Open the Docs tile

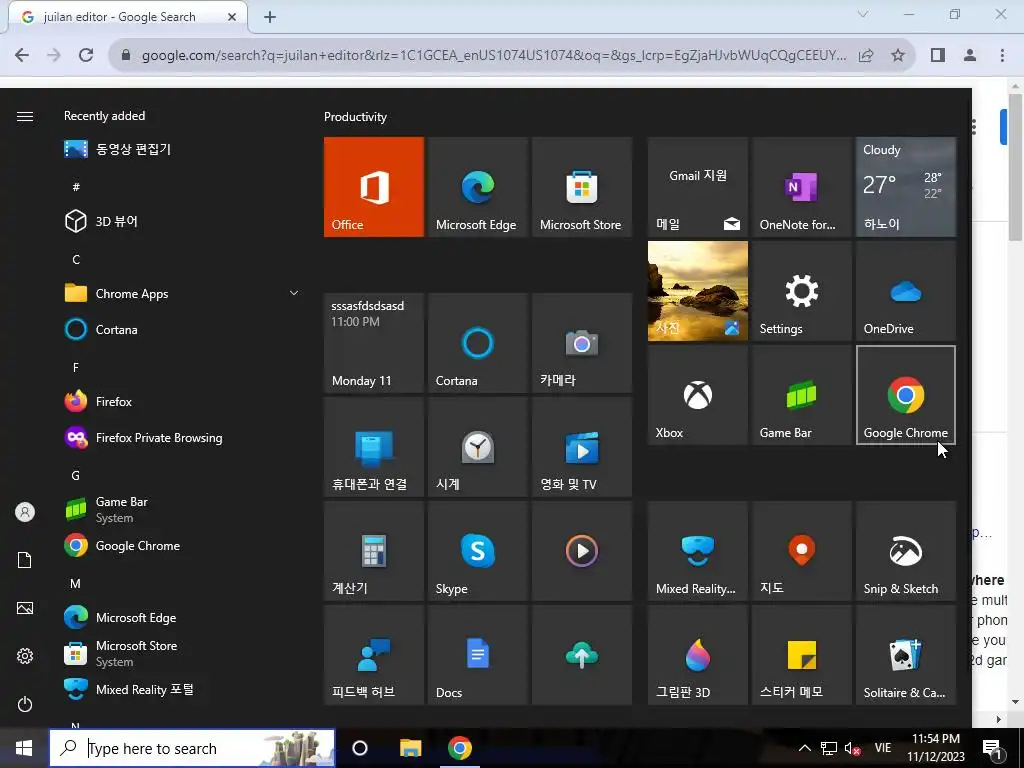tap(477, 654)
